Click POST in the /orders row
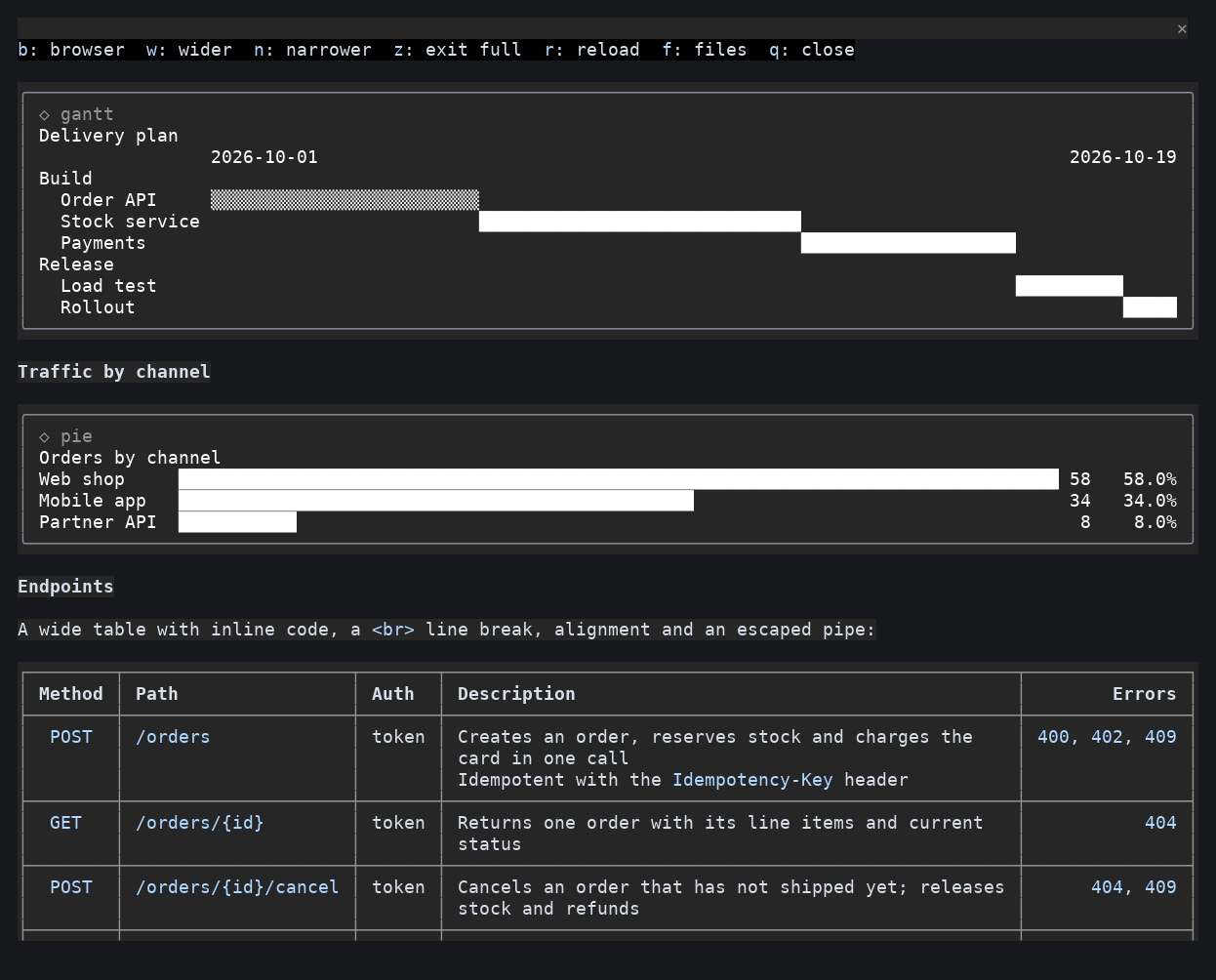1216x980 pixels. coord(71,737)
